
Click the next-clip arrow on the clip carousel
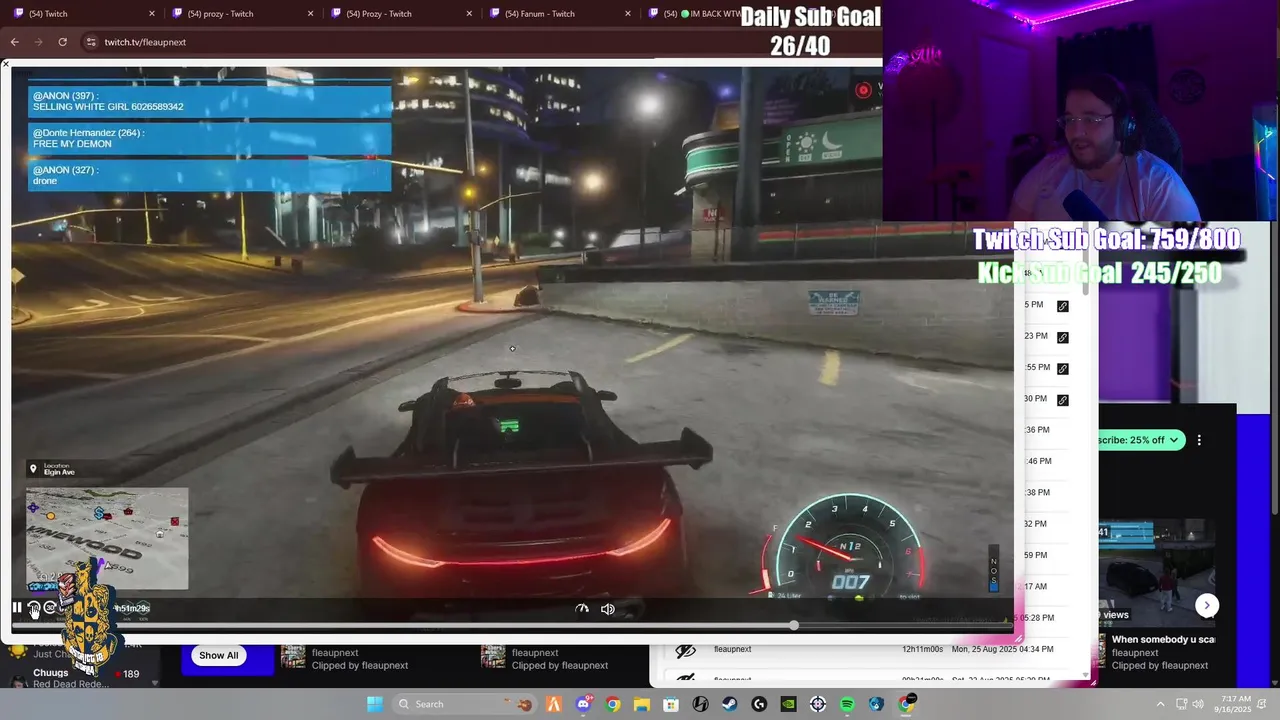[1207, 605]
